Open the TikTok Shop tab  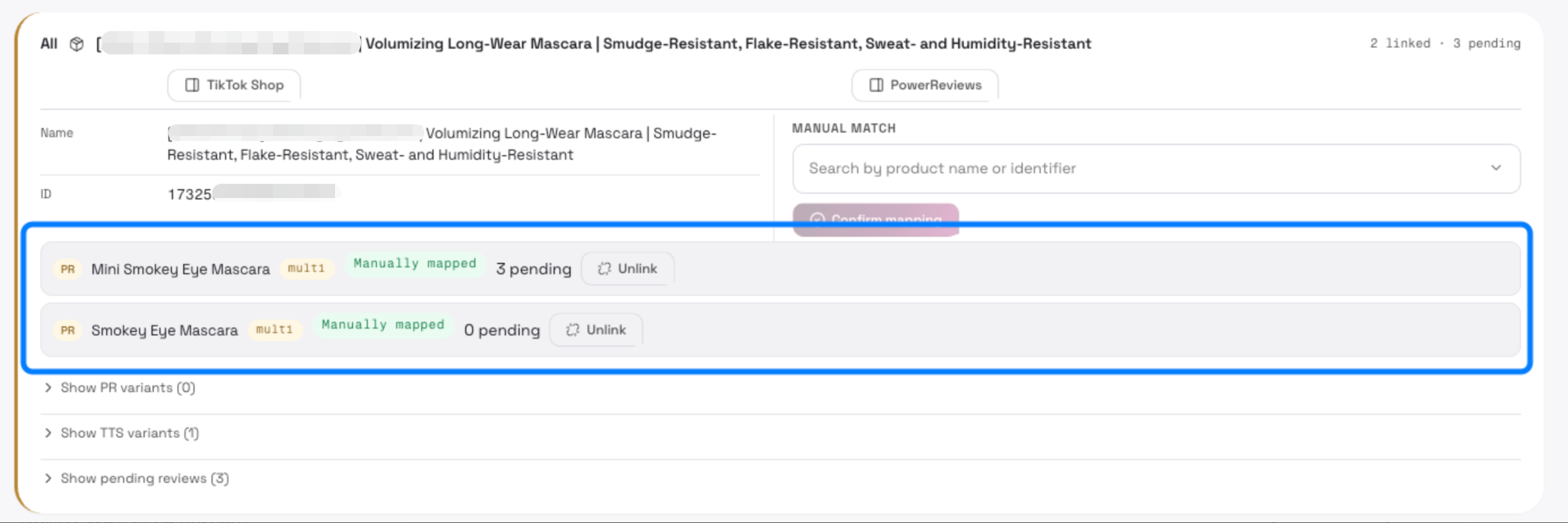pyautogui.click(x=234, y=85)
